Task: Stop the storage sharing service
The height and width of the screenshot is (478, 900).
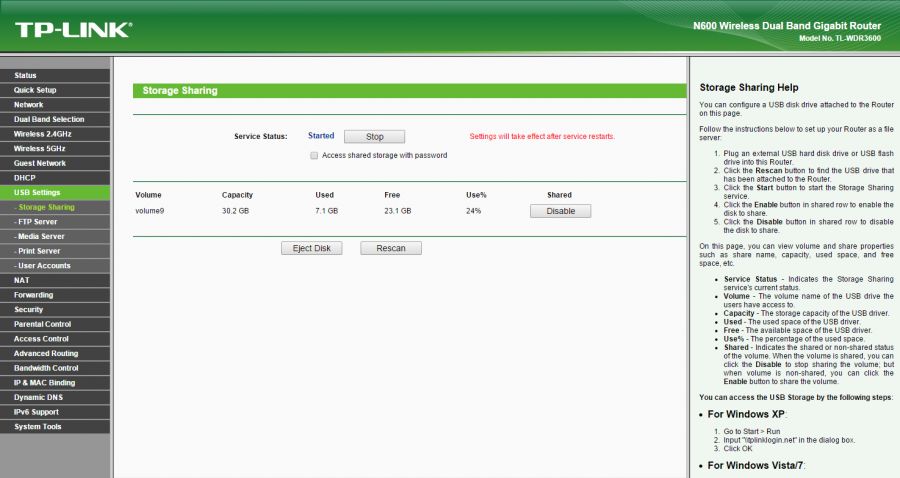Action: (374, 136)
